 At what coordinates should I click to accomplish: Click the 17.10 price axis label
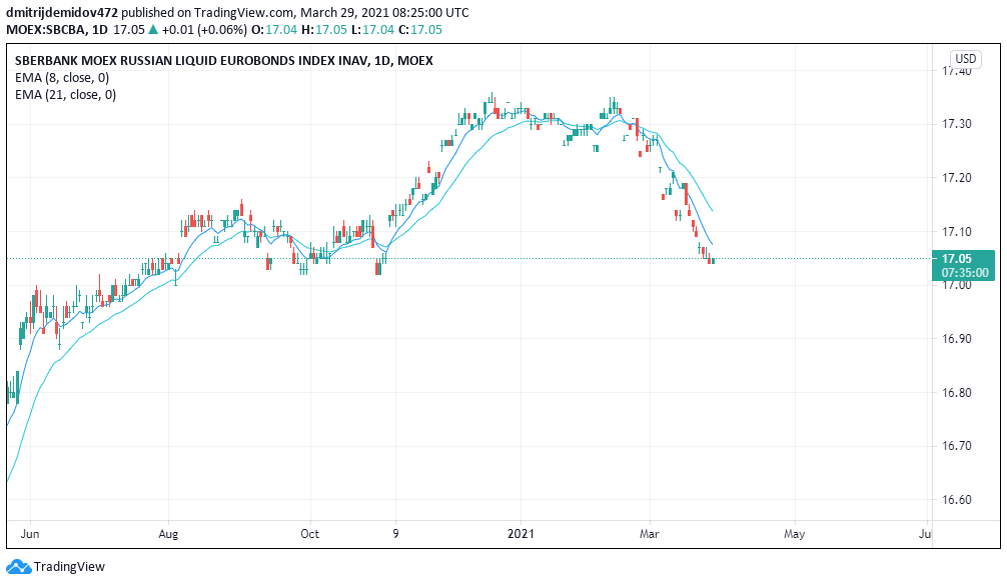(956, 232)
